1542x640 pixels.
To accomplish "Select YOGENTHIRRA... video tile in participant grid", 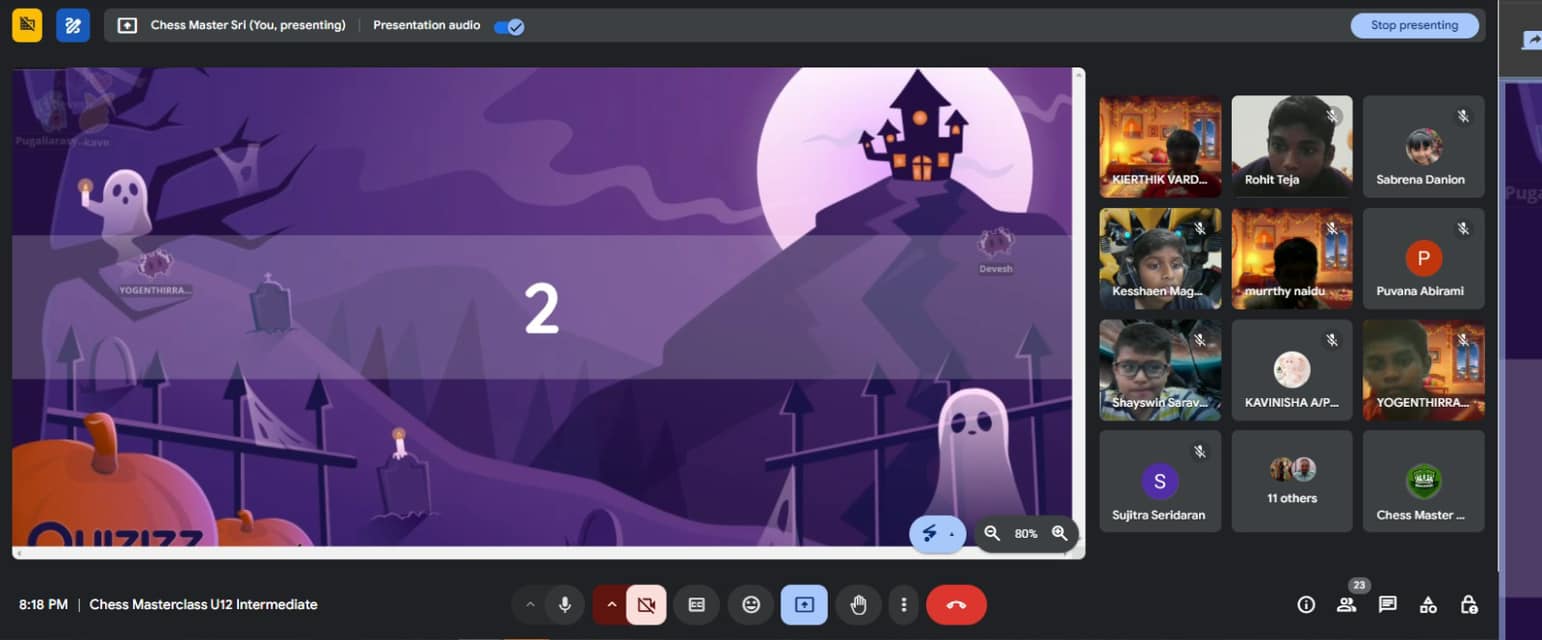I will [x=1423, y=370].
